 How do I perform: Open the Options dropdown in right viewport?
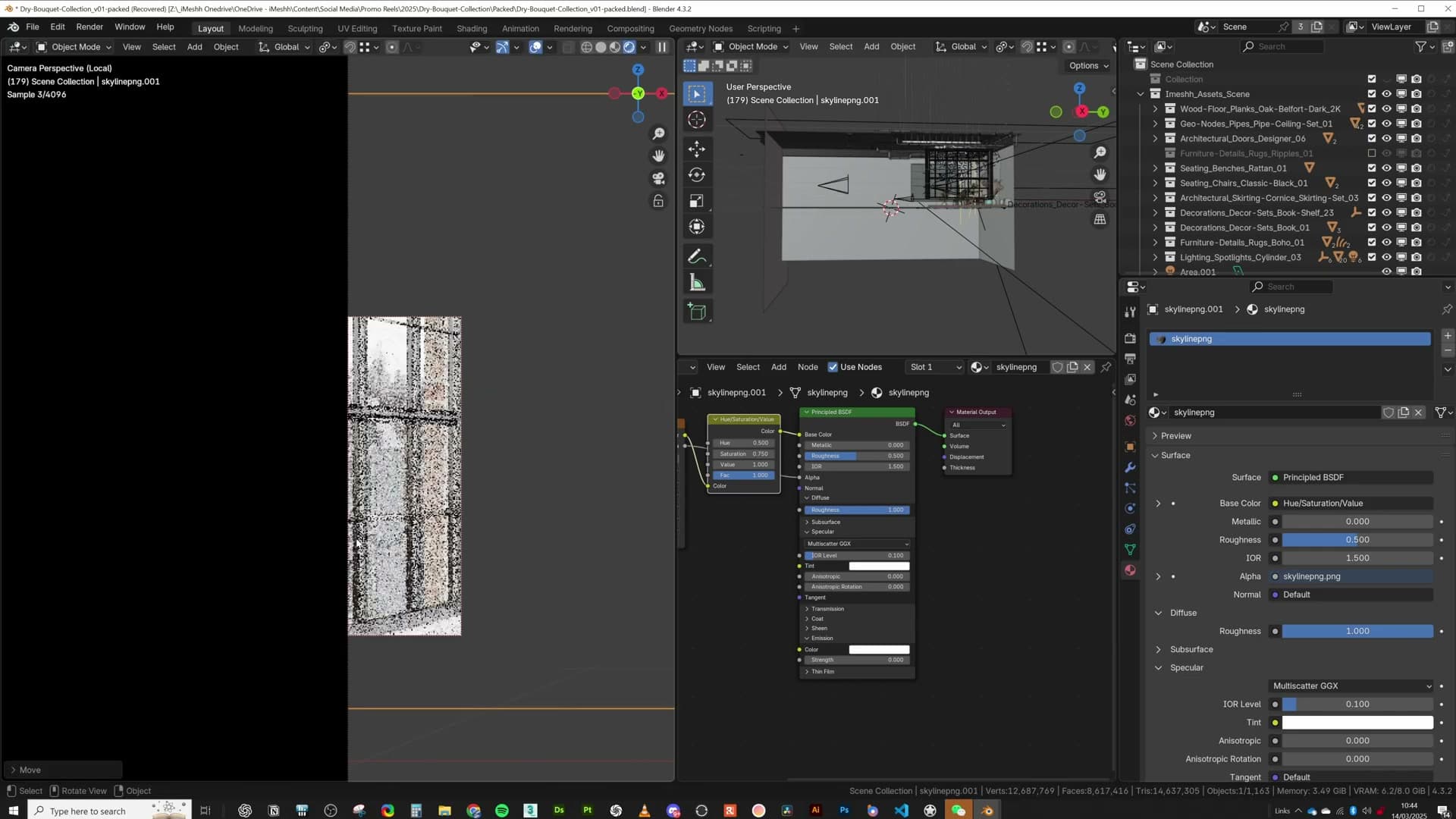coord(1089,66)
